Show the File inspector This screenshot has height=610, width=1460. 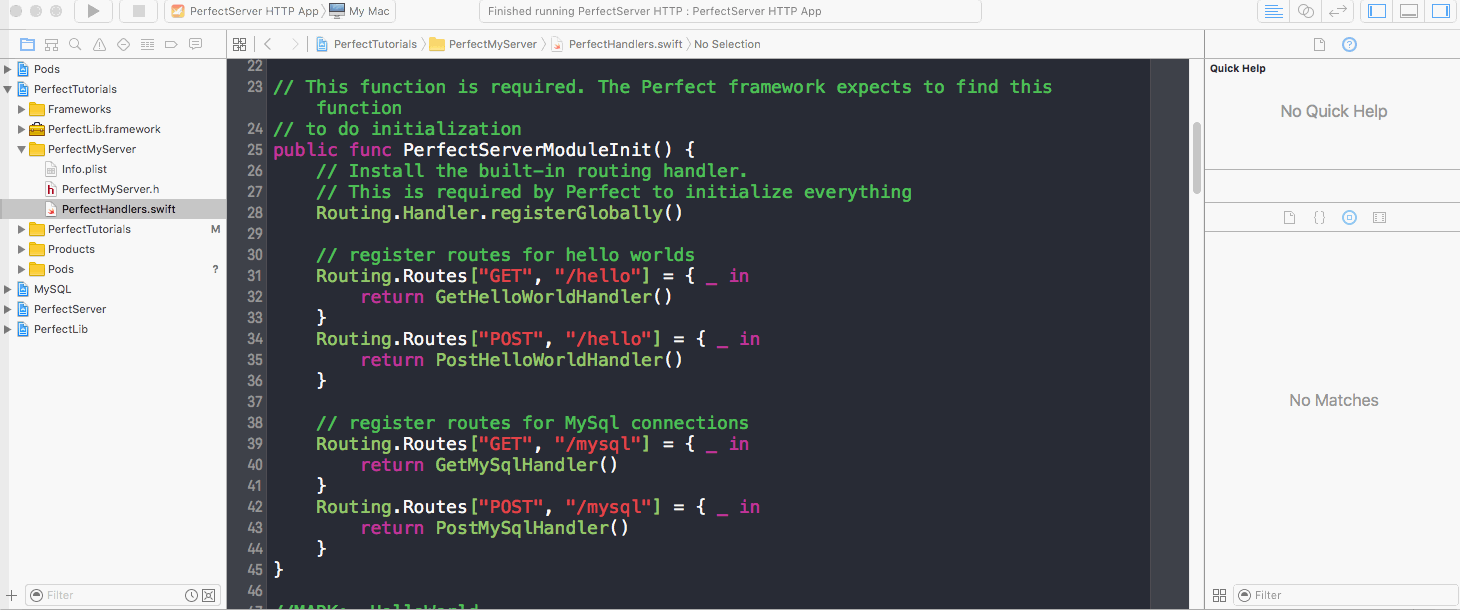click(1319, 44)
